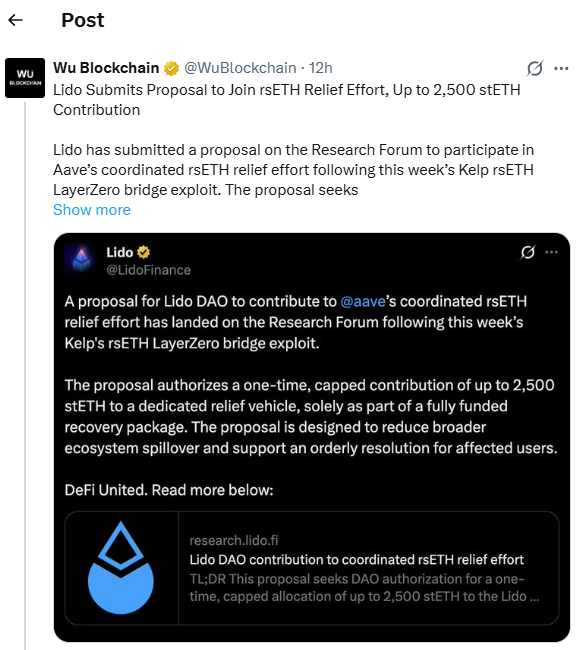Open the @aave mention link
The height and width of the screenshot is (650, 580).
(363, 301)
